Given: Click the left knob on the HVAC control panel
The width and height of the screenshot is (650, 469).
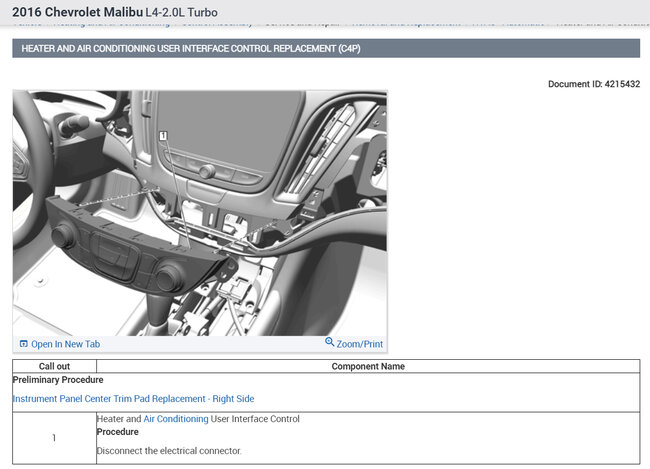Looking at the screenshot, I should 65,236.
